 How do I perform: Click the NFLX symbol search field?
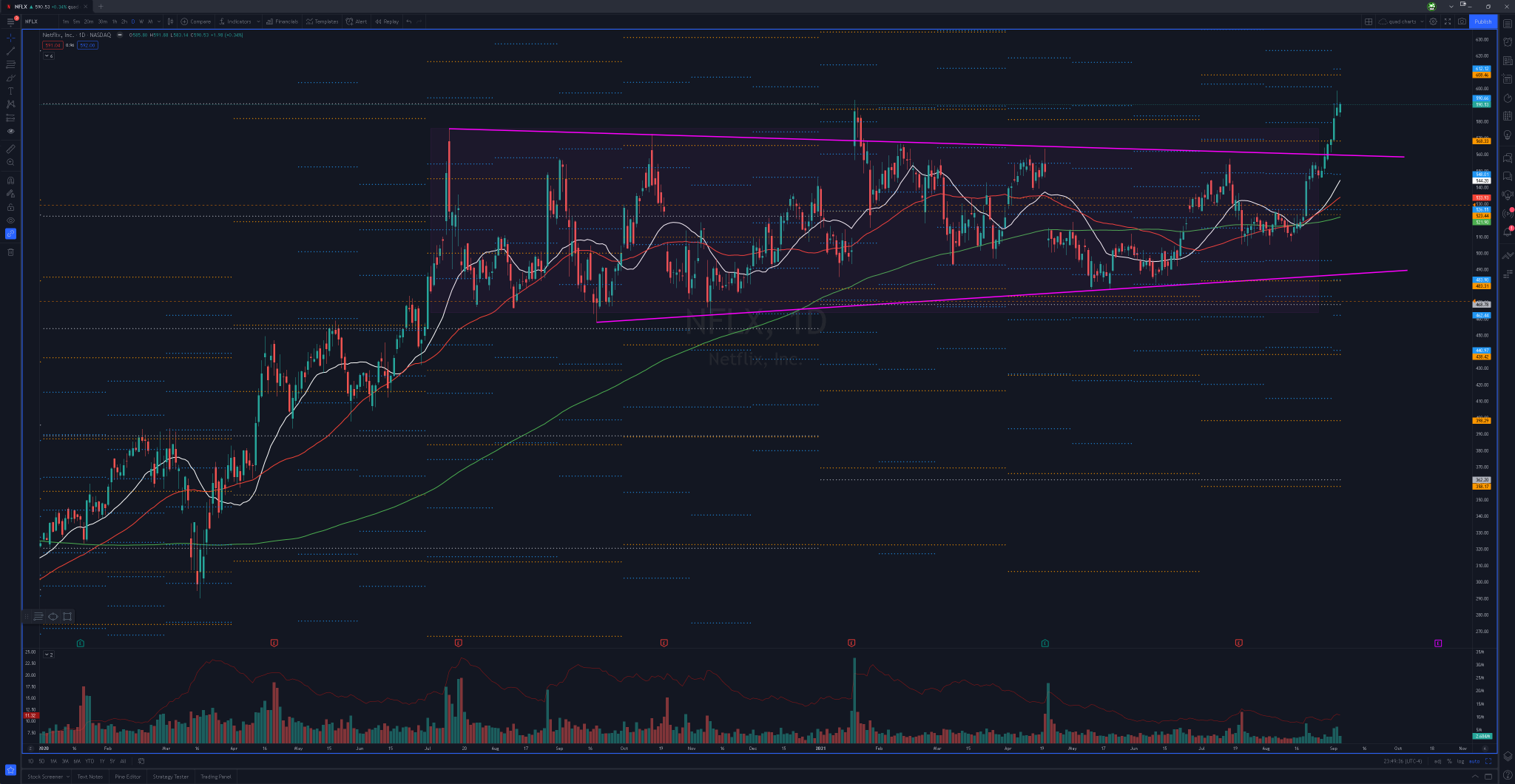40,21
